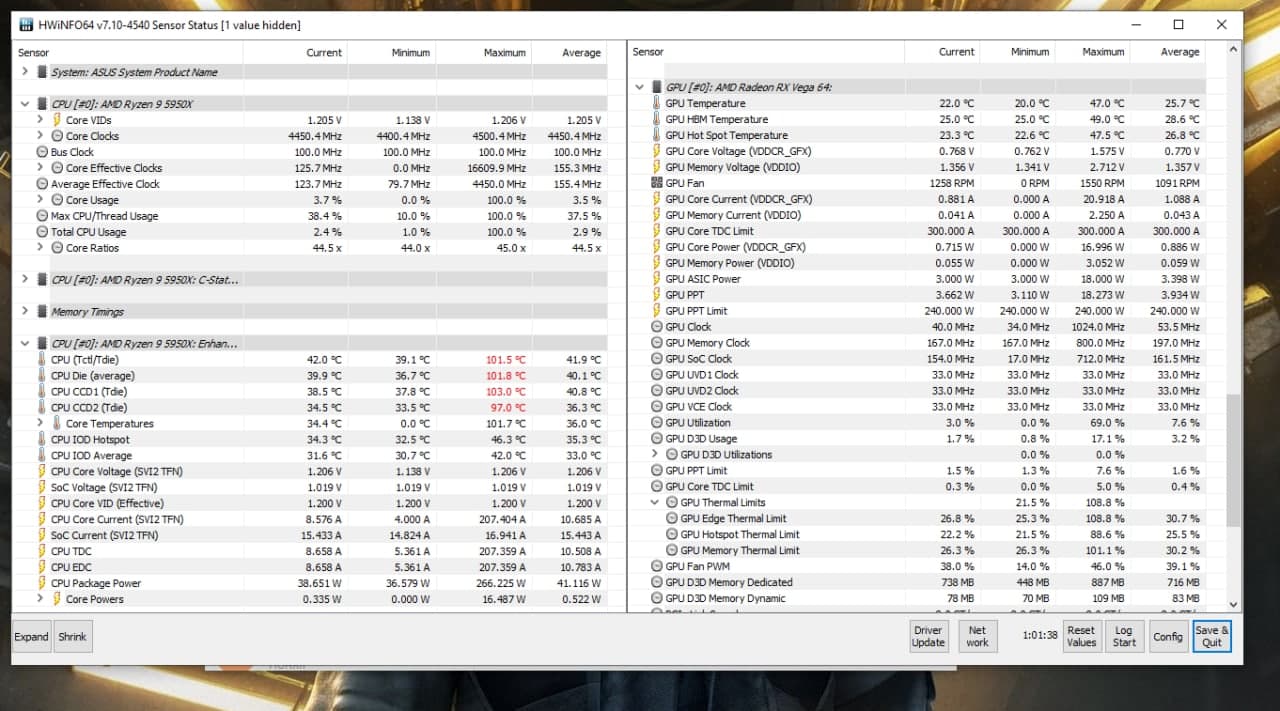
Task: Select the CPU EDC row label
Action: pyautogui.click(x=69, y=567)
